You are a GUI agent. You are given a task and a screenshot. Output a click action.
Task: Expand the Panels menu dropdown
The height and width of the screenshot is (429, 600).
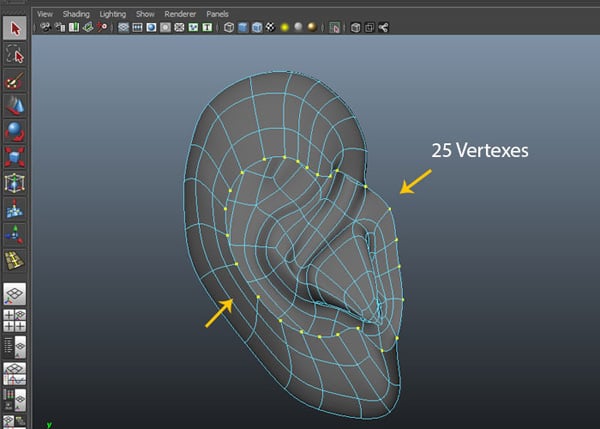click(218, 15)
